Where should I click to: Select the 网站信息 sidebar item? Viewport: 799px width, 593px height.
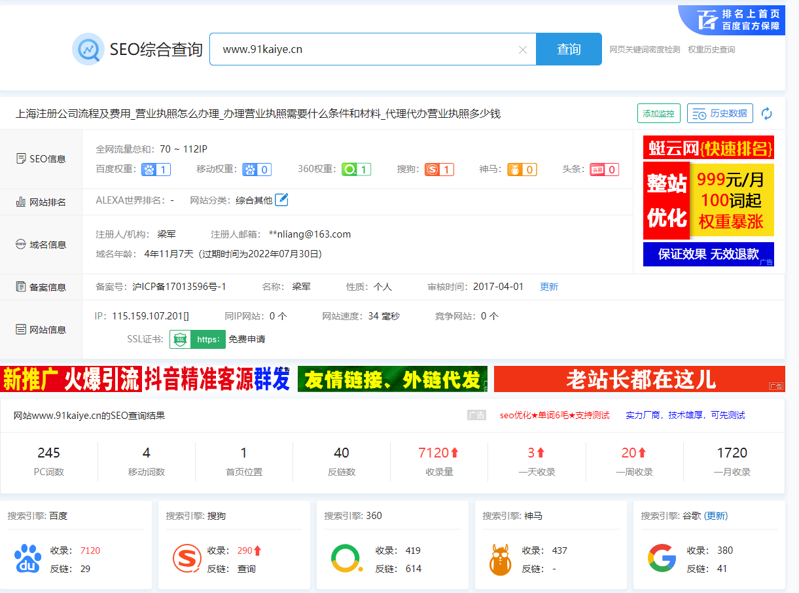click(x=41, y=330)
